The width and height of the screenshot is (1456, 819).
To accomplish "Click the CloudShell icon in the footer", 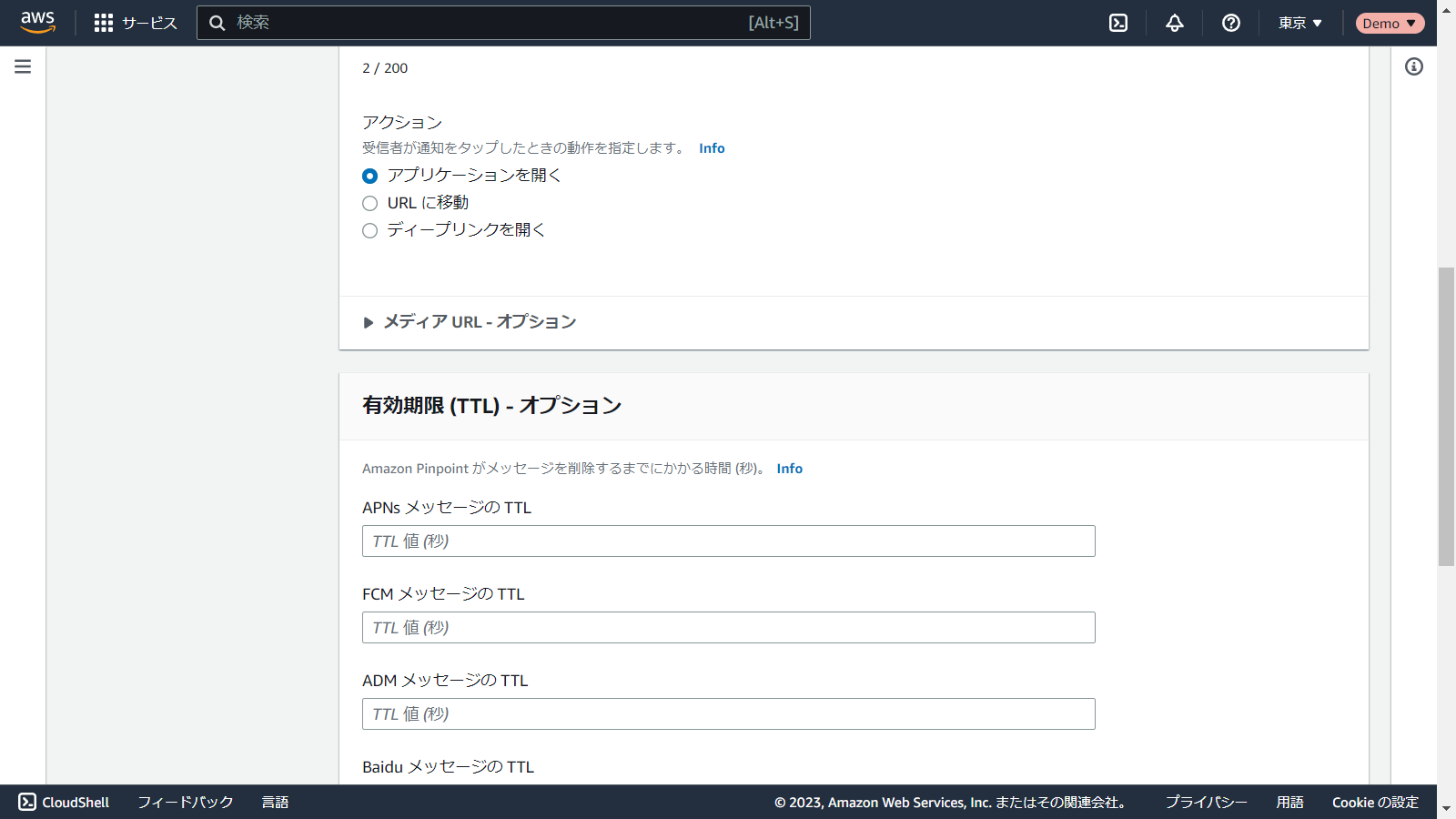I will pos(27,802).
